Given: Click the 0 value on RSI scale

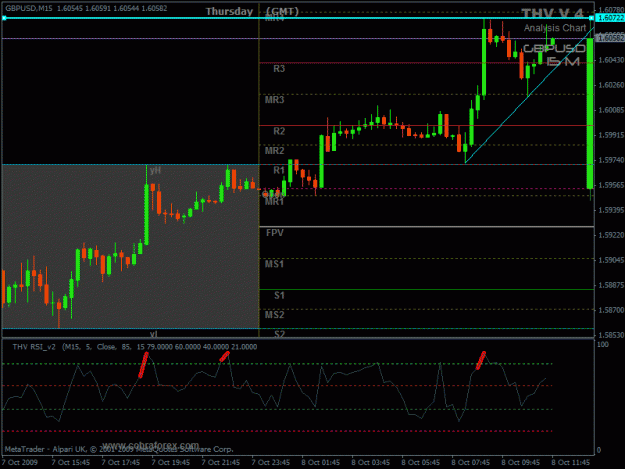Looking at the screenshot, I should click(598, 450).
